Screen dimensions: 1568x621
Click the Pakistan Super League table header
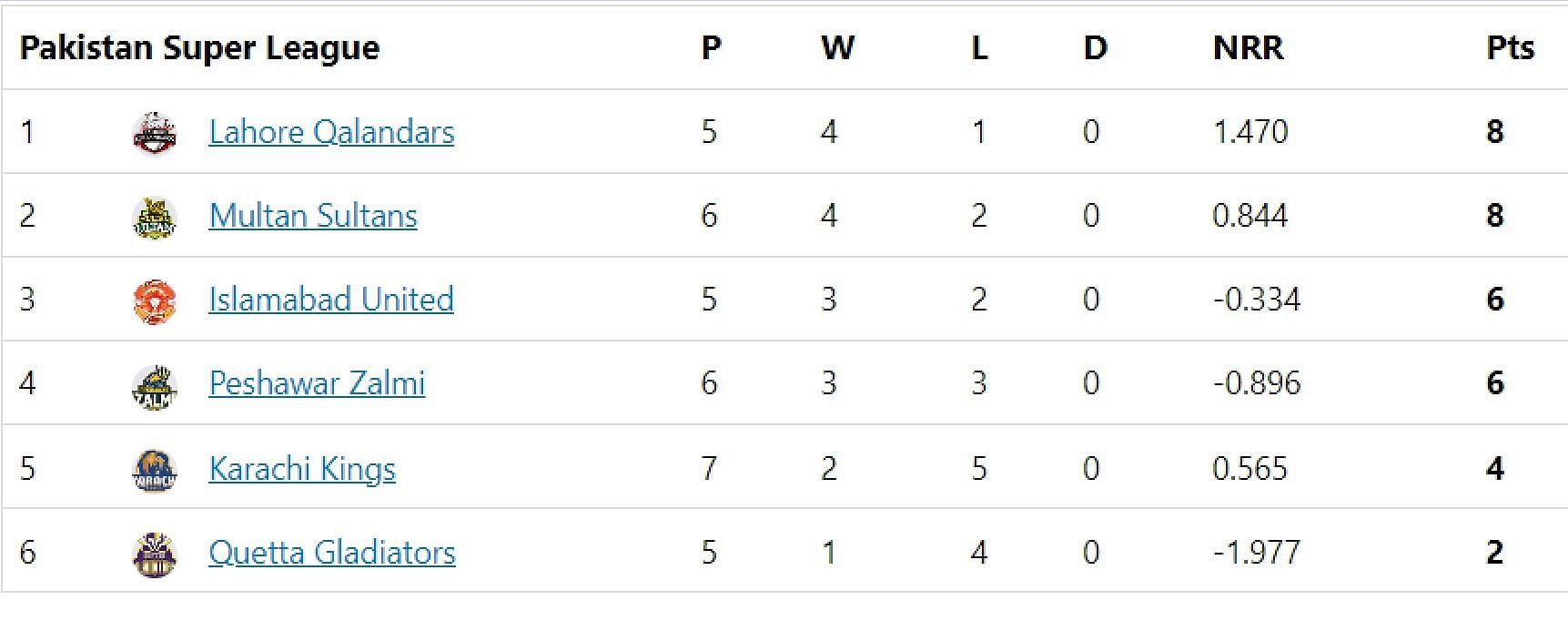(199, 47)
